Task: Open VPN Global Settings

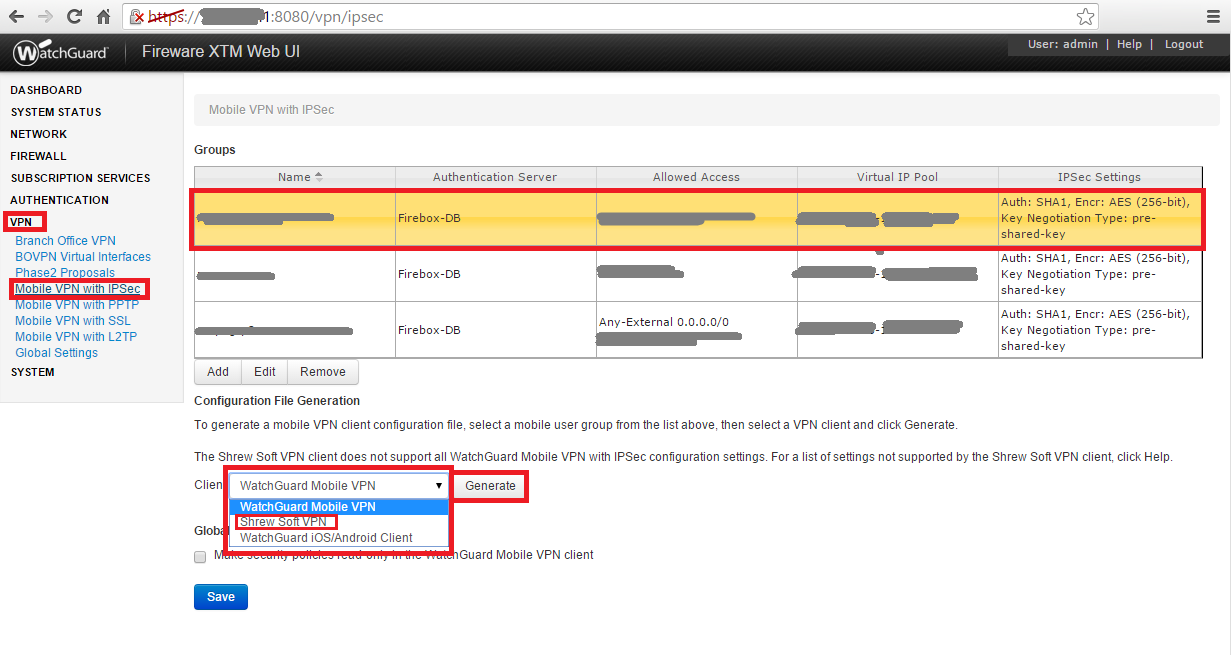Action: coord(56,353)
